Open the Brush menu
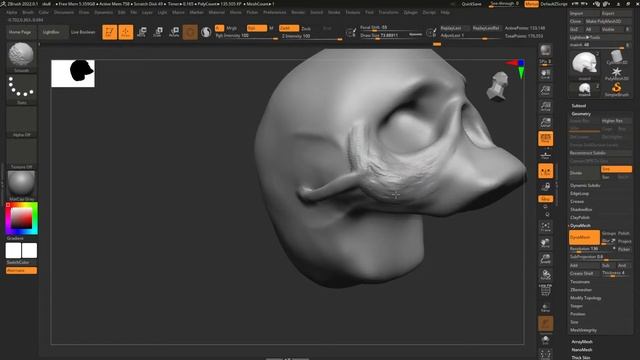The height and width of the screenshot is (360, 640). click(28, 13)
